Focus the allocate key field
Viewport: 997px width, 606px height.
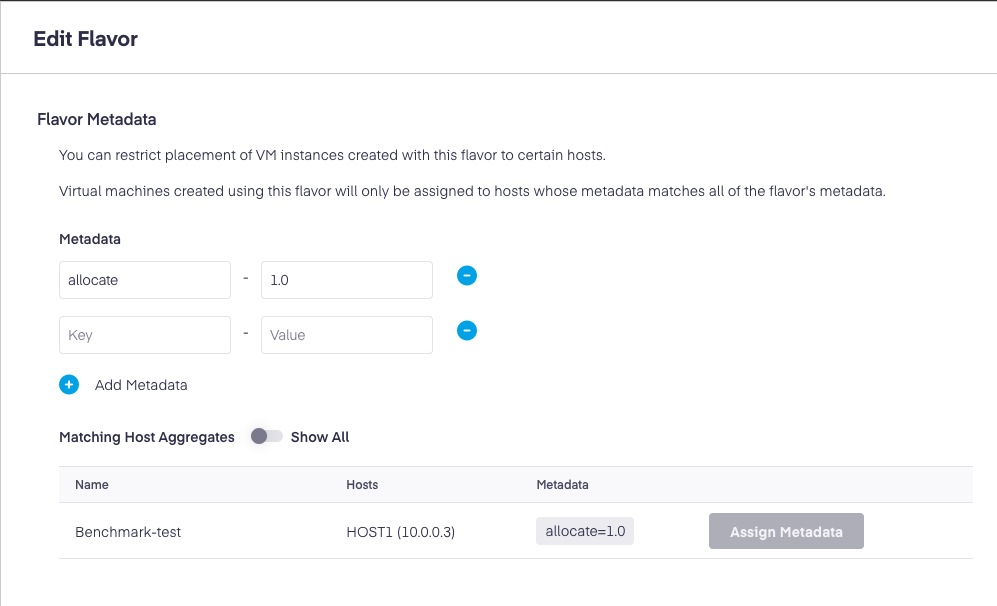(145, 280)
